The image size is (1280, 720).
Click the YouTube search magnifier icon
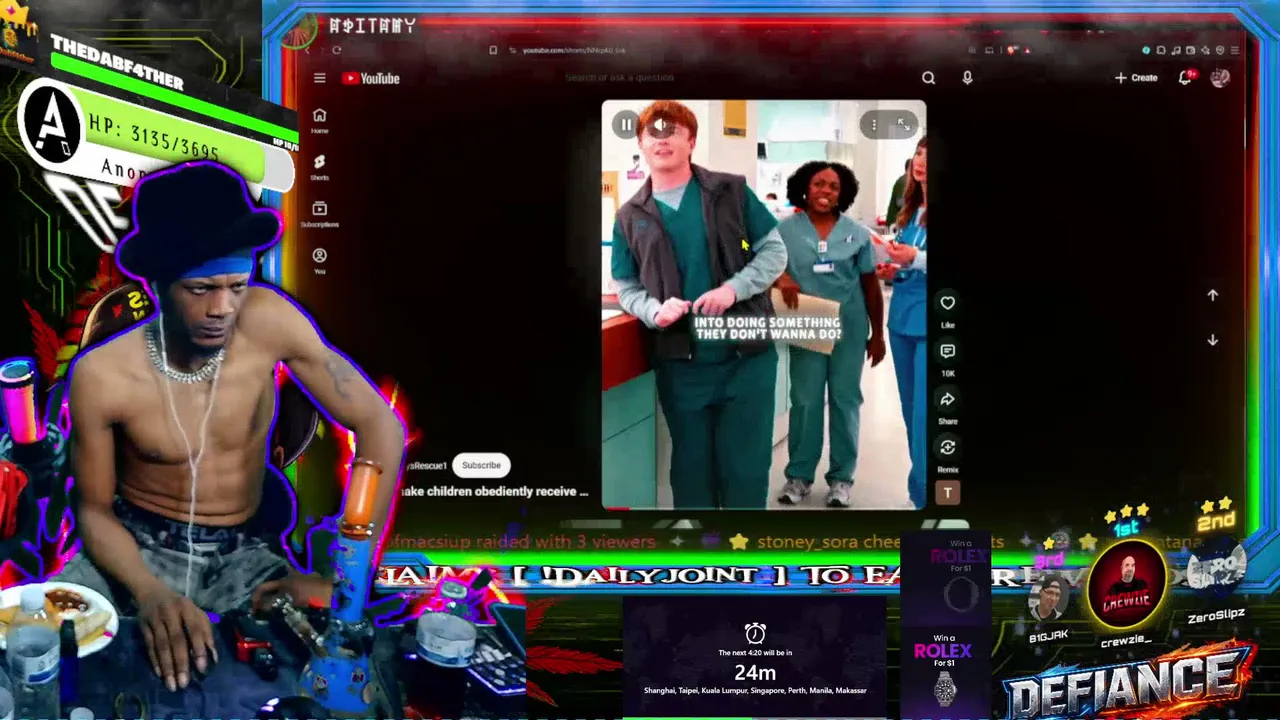(928, 78)
